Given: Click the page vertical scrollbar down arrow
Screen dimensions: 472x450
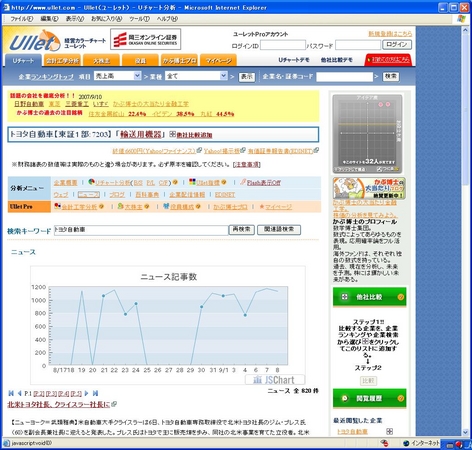Looking at the screenshot, I should pyautogui.click(x=466, y=432).
